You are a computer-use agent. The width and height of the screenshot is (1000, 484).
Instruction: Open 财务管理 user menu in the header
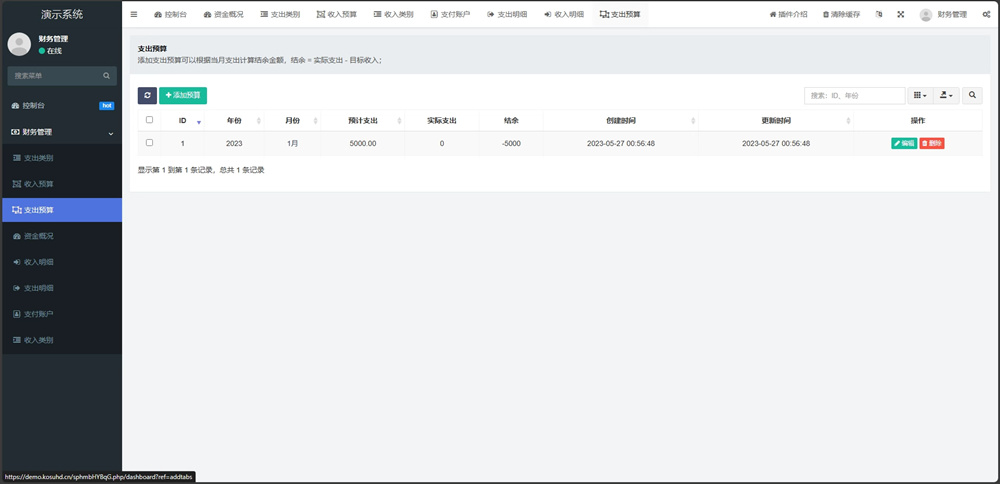[943, 14]
